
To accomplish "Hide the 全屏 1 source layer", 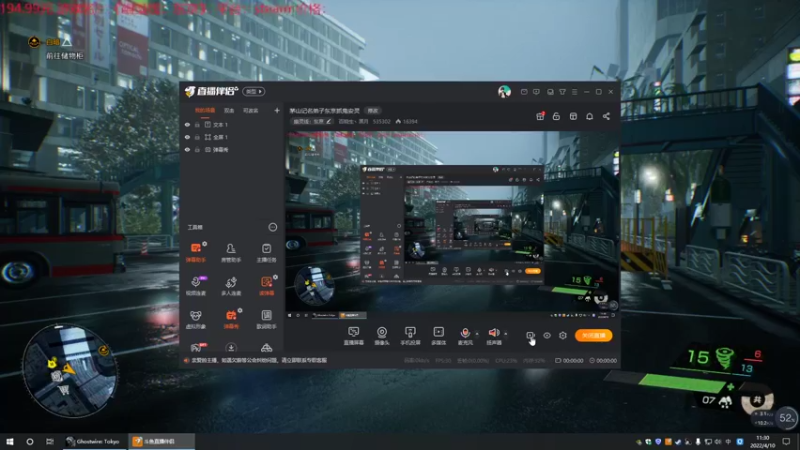I will click(187, 137).
